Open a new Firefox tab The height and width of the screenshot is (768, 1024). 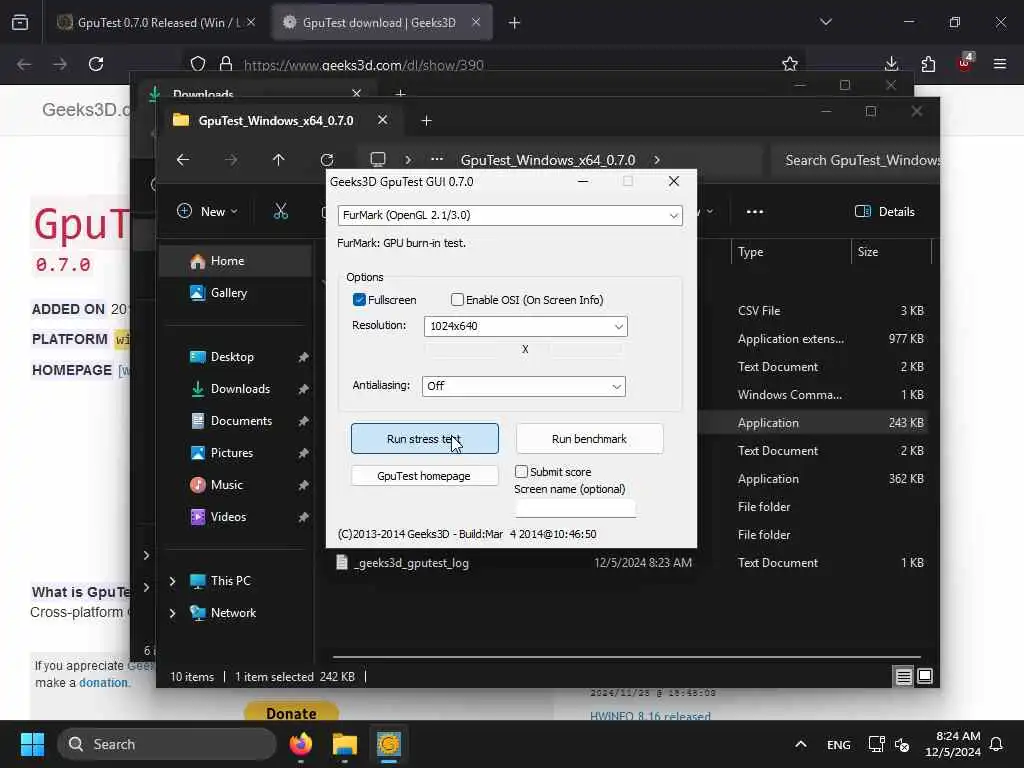pos(515,23)
